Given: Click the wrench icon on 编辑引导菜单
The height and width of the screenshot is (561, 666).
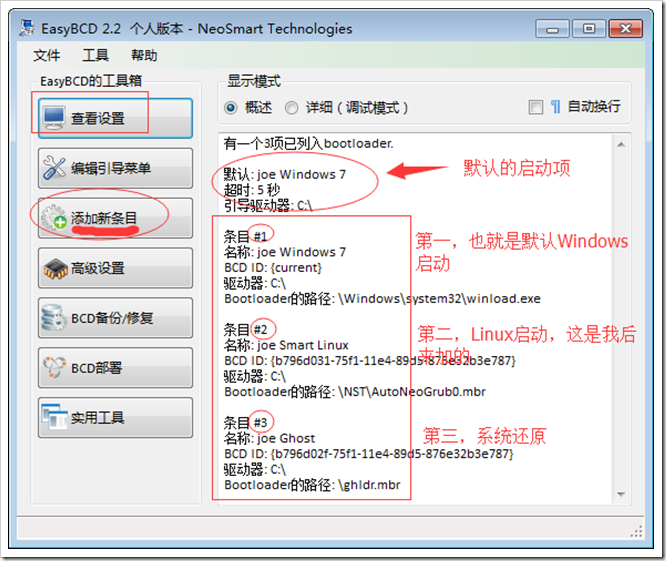Looking at the screenshot, I should click(x=54, y=168).
